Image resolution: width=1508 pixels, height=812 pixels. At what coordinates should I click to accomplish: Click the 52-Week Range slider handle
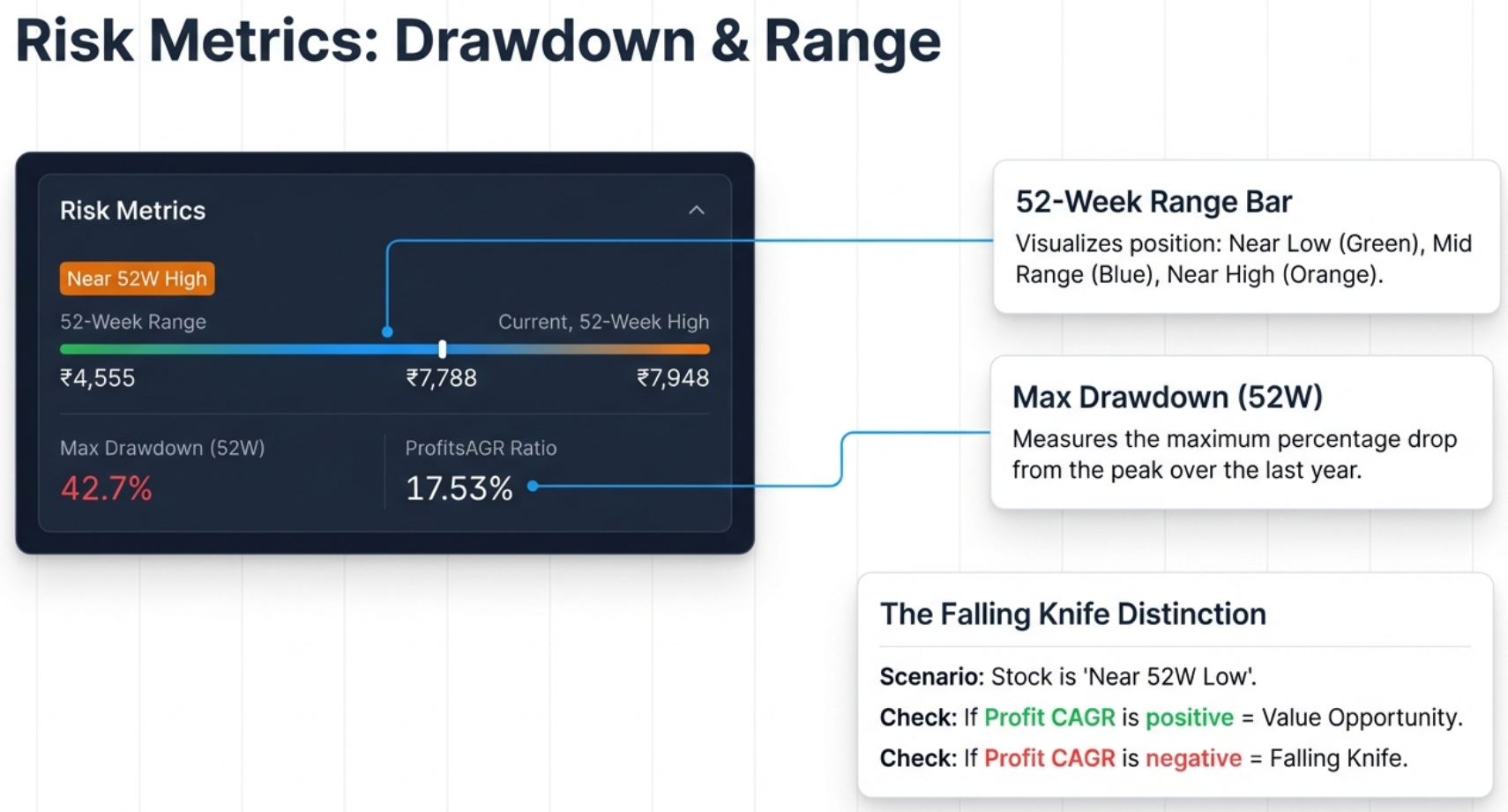coord(441,349)
